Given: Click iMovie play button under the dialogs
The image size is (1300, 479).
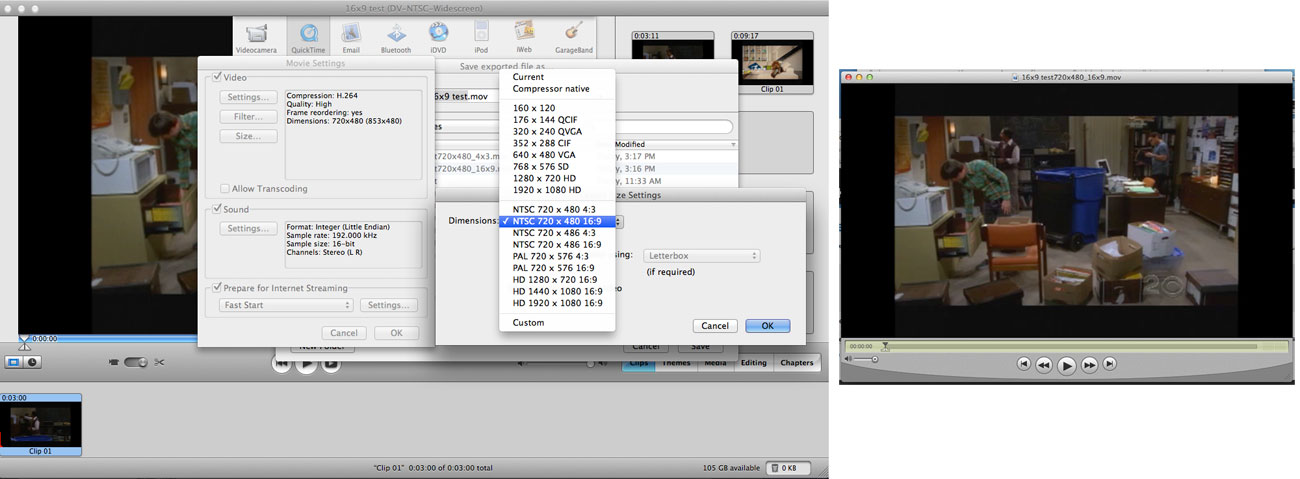Looking at the screenshot, I should tap(307, 363).
